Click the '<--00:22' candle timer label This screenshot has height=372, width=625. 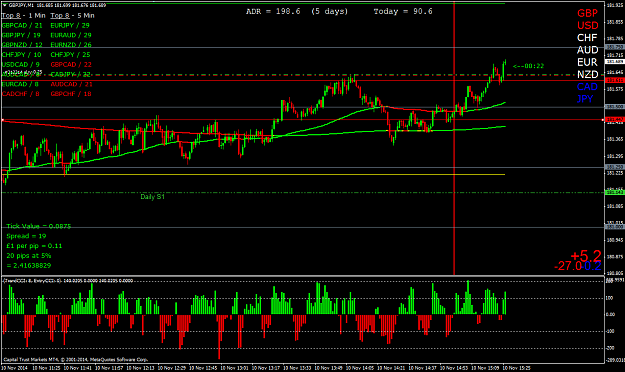point(528,66)
